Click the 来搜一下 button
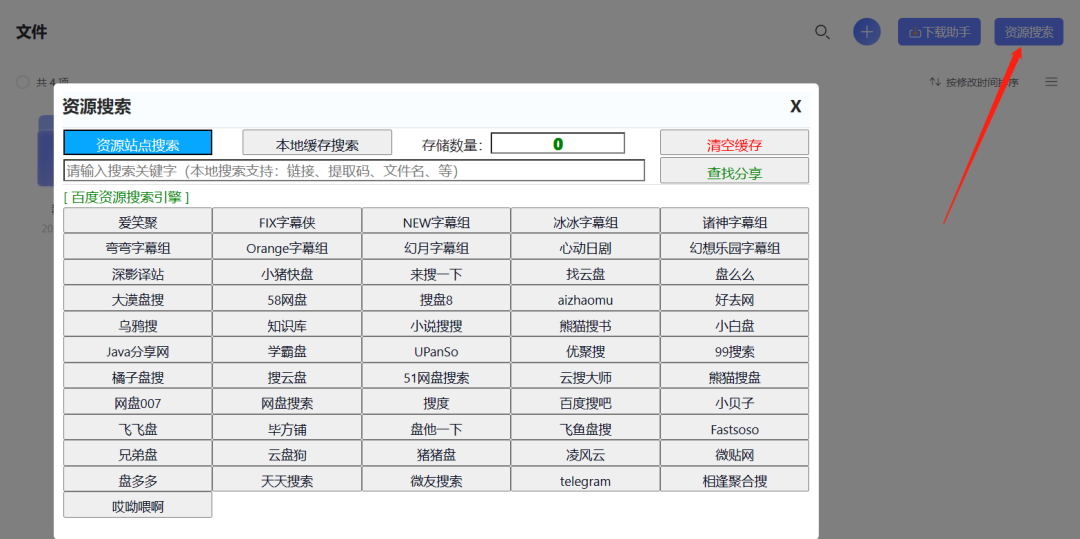1080x539 pixels. pyautogui.click(x=436, y=273)
